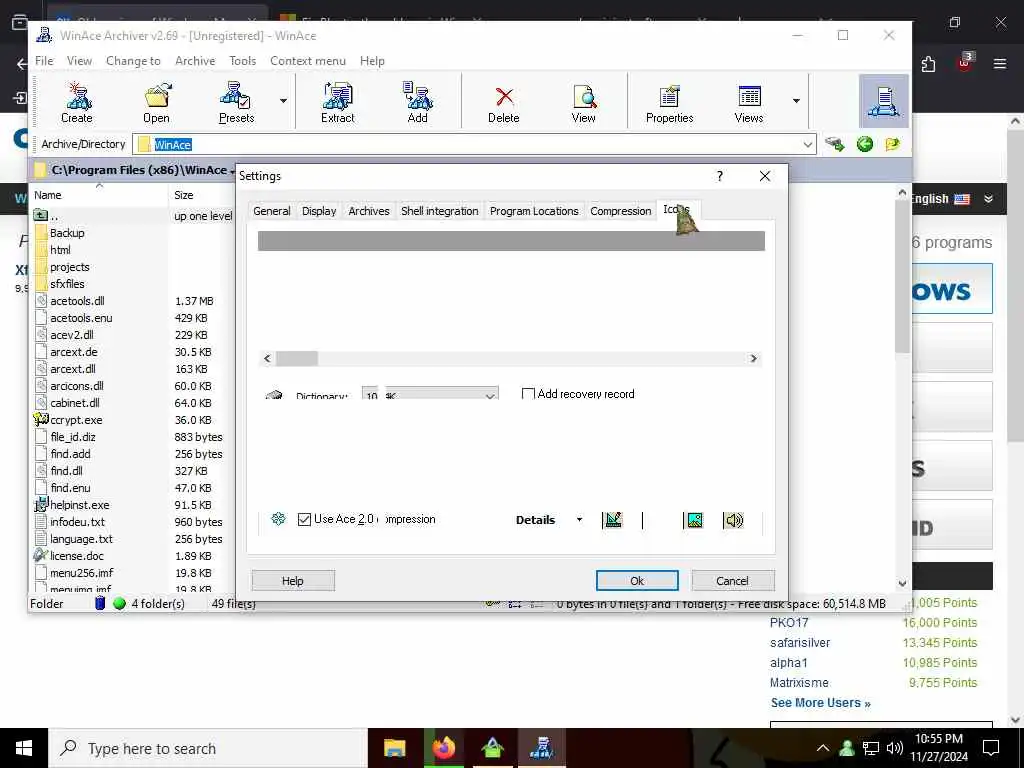The height and width of the screenshot is (768, 1024).
Task: Open the Archive/Directory address dropdown
Action: [x=808, y=144]
